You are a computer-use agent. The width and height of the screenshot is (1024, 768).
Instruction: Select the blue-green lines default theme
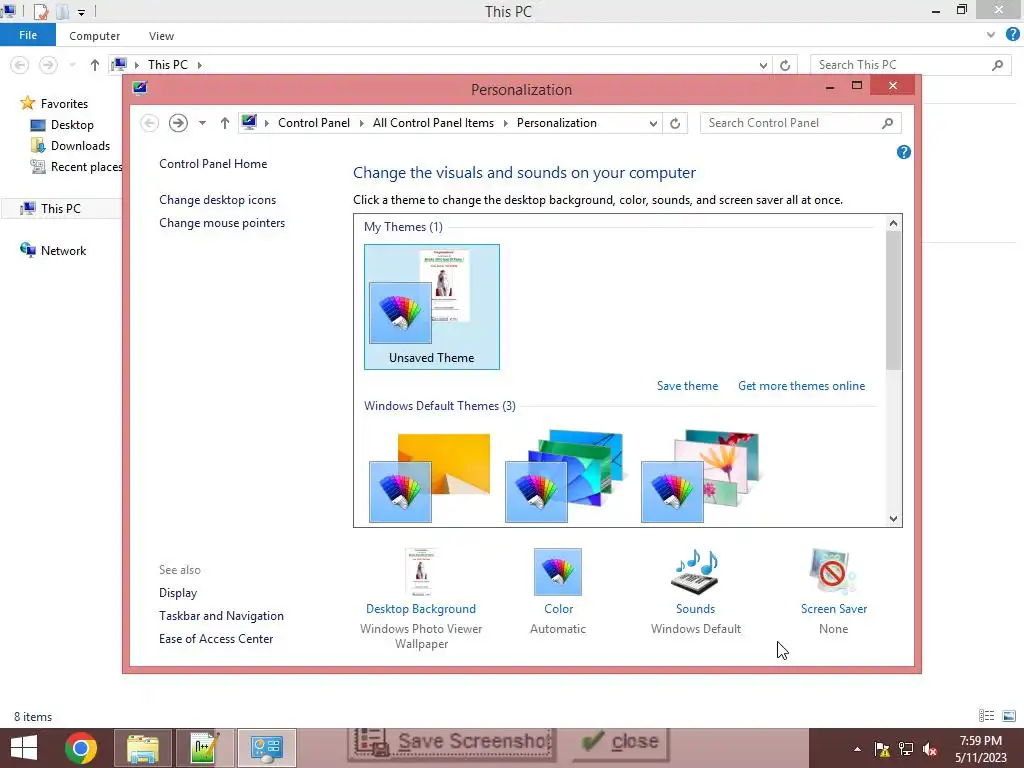(x=565, y=476)
